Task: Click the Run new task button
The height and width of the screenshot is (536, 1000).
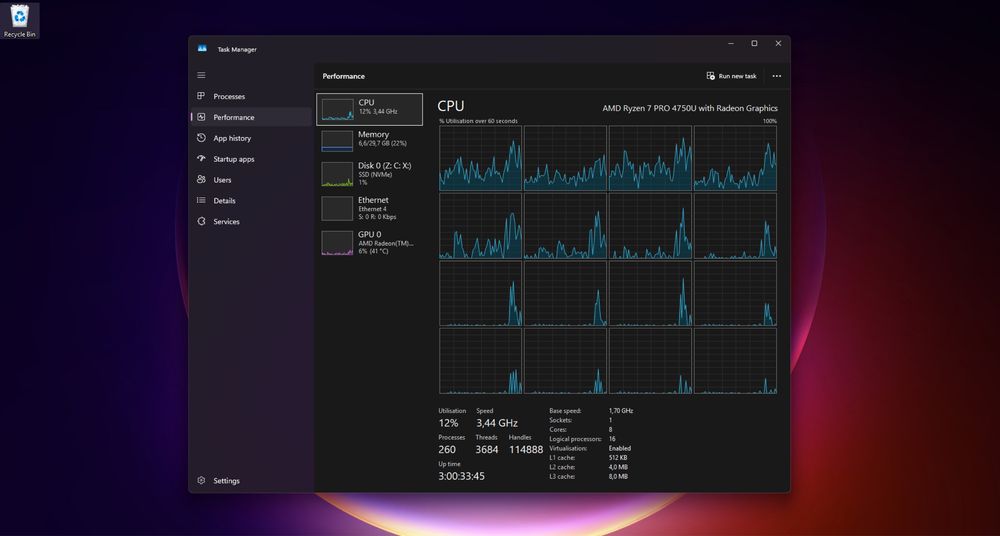Action: [732, 76]
